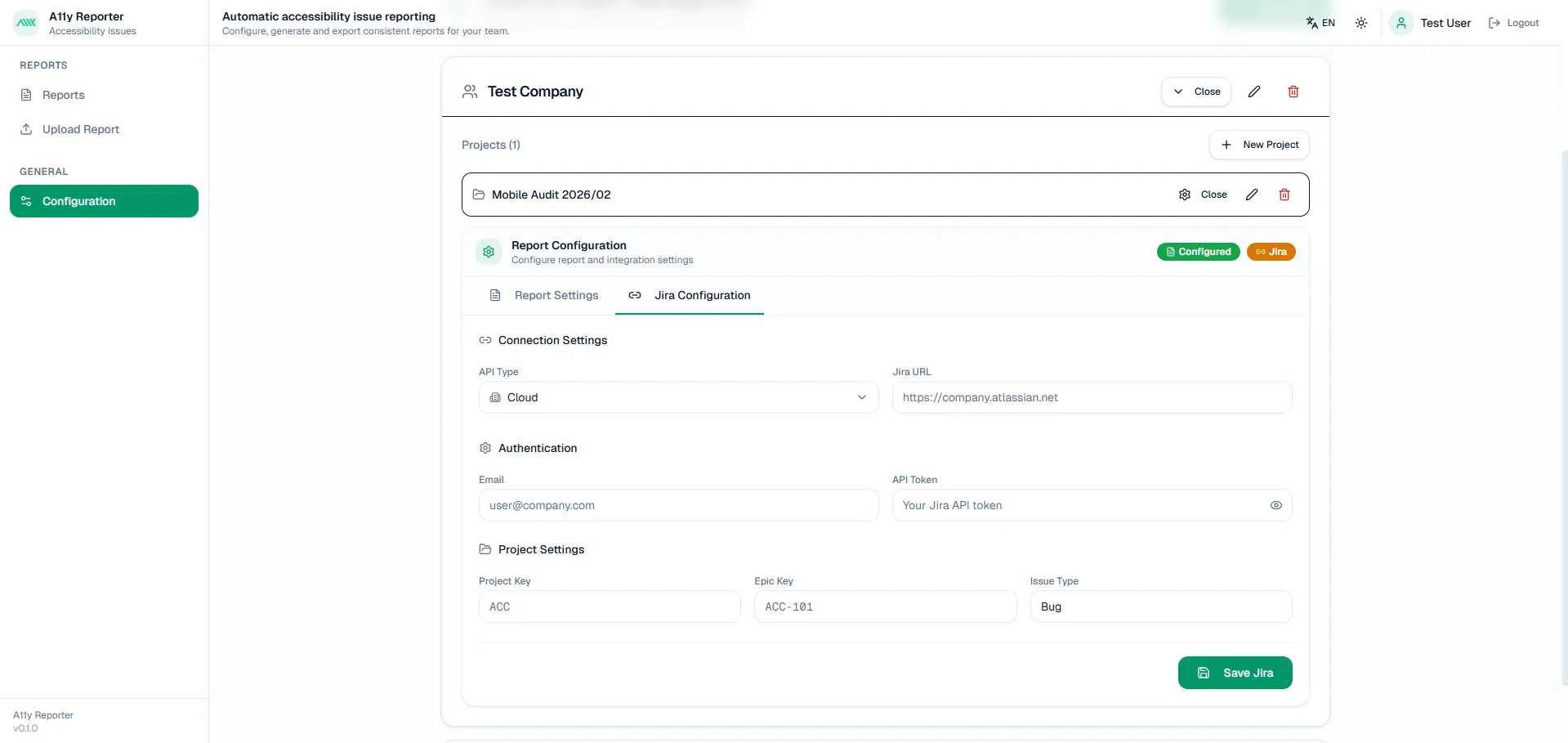The width and height of the screenshot is (1568, 743).
Task: Edit the Mobile Audit 2026/02 project
Action: point(1252,195)
